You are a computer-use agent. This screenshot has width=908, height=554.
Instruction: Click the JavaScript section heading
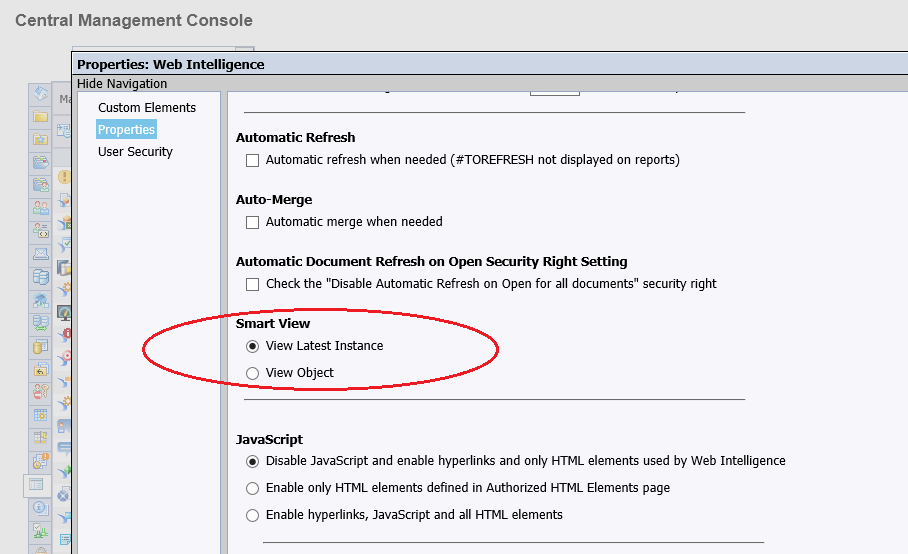coord(269,439)
